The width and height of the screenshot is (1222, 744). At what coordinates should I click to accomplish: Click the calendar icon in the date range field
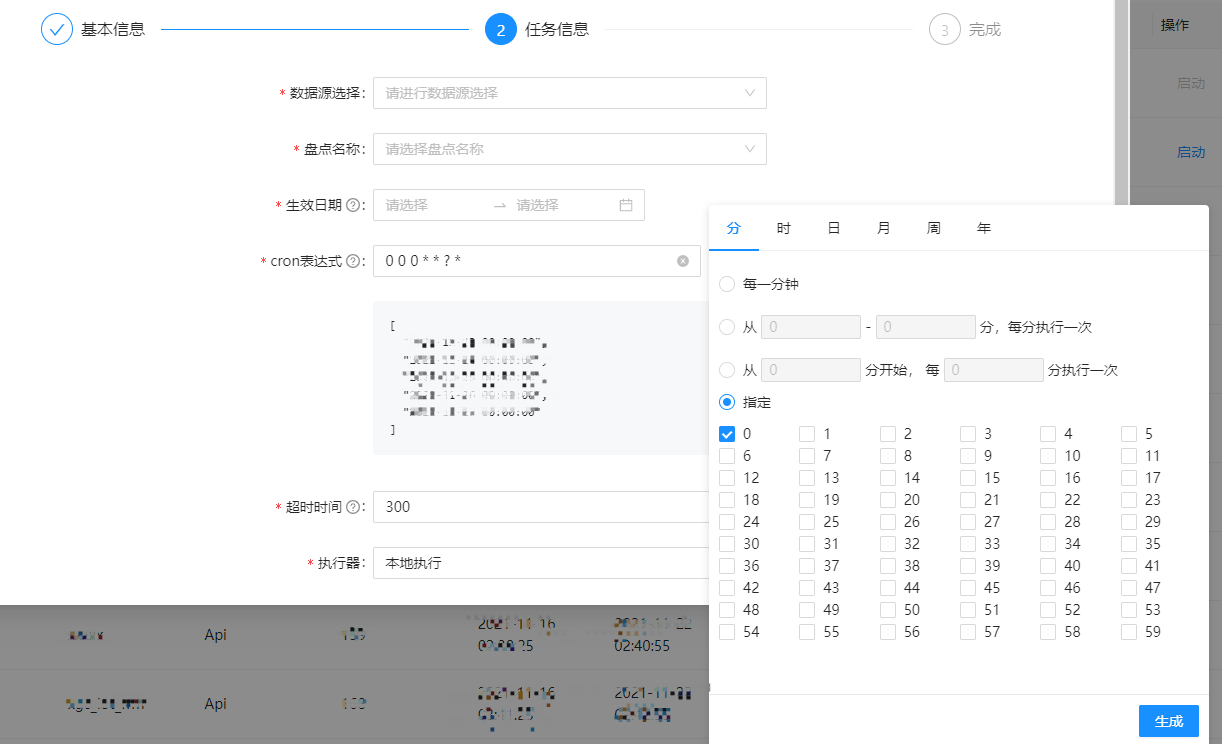pyautogui.click(x=627, y=205)
